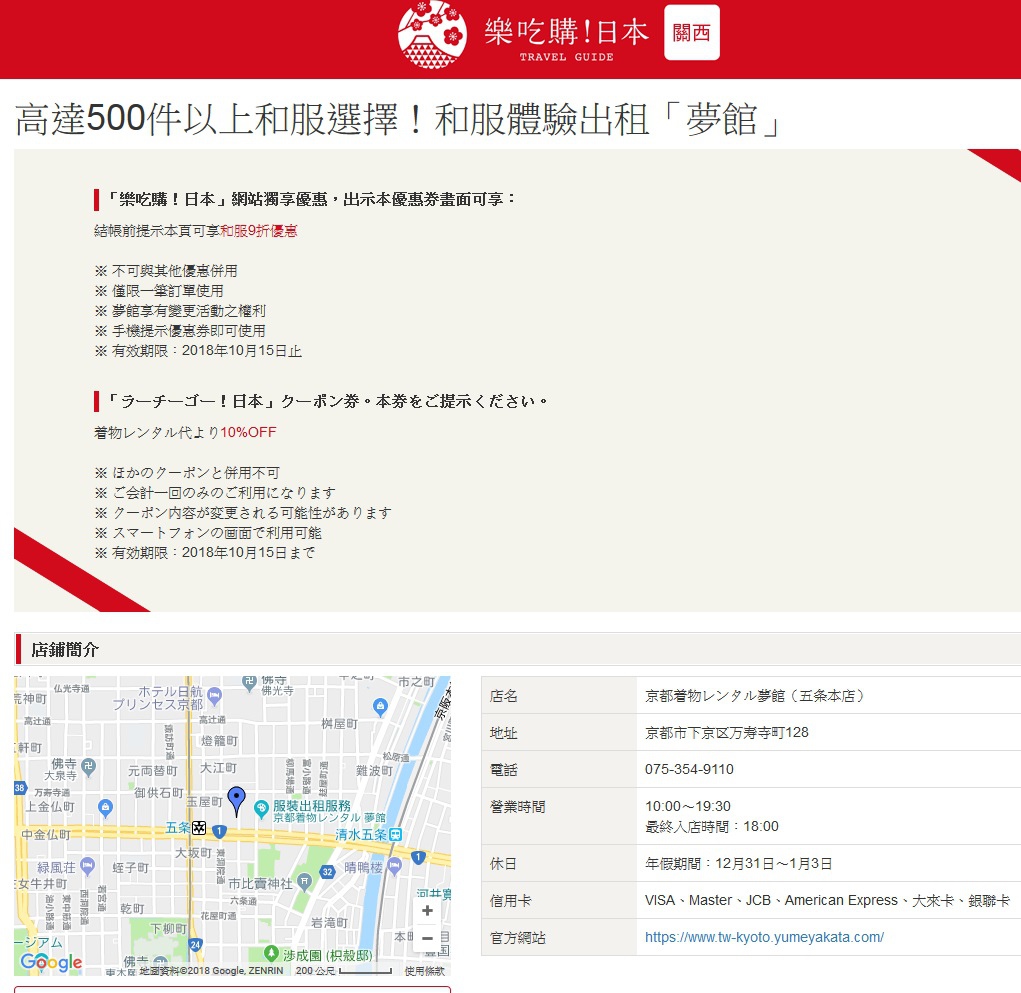Click route 32 shield on the map
Screen dimensions: 1021x993
click(328, 871)
